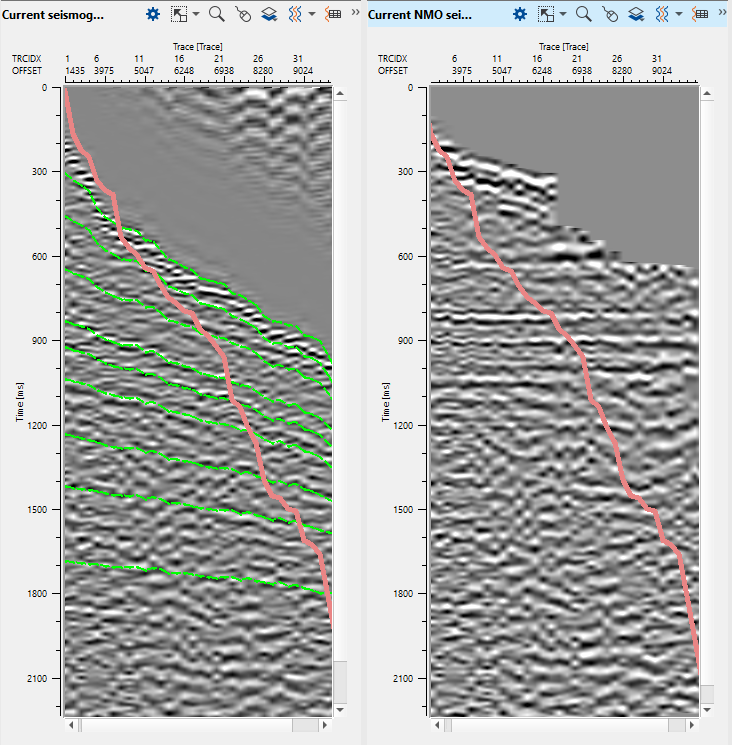732x745 pixels.
Task: Select the zoom magnifier in seismogram panel
Action: [216, 14]
